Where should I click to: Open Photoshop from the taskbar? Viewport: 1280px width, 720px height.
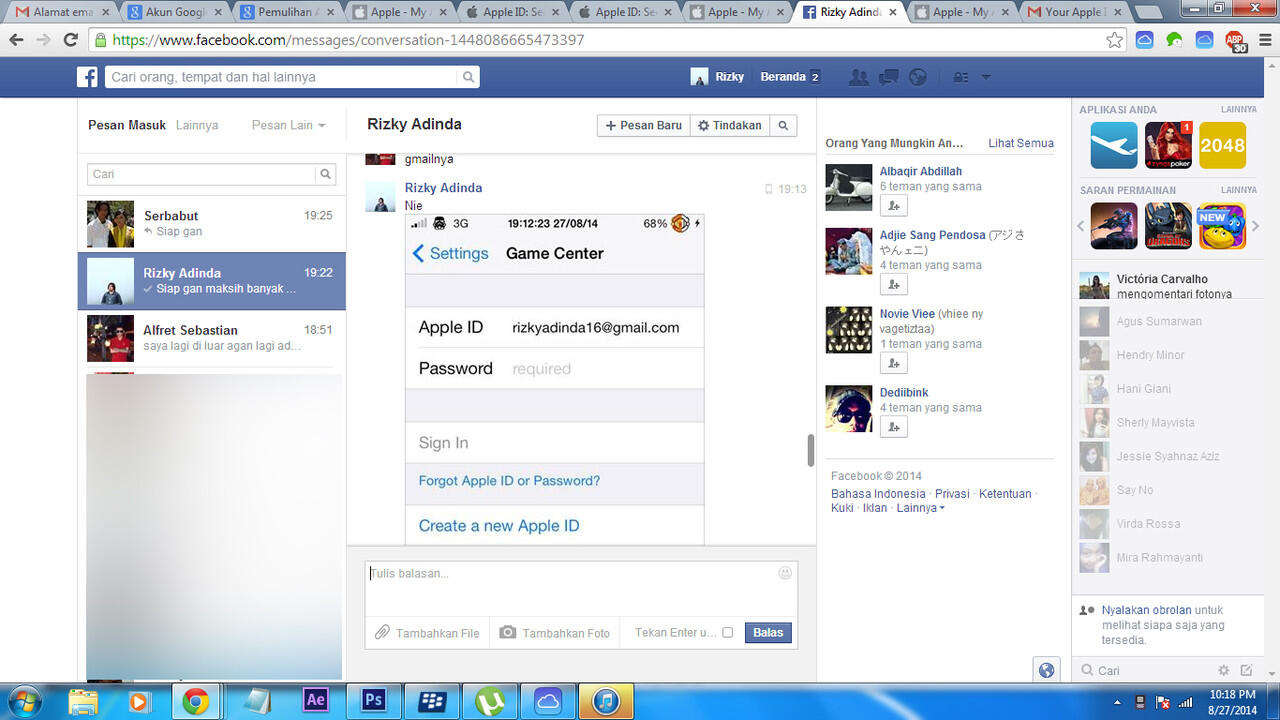(374, 700)
